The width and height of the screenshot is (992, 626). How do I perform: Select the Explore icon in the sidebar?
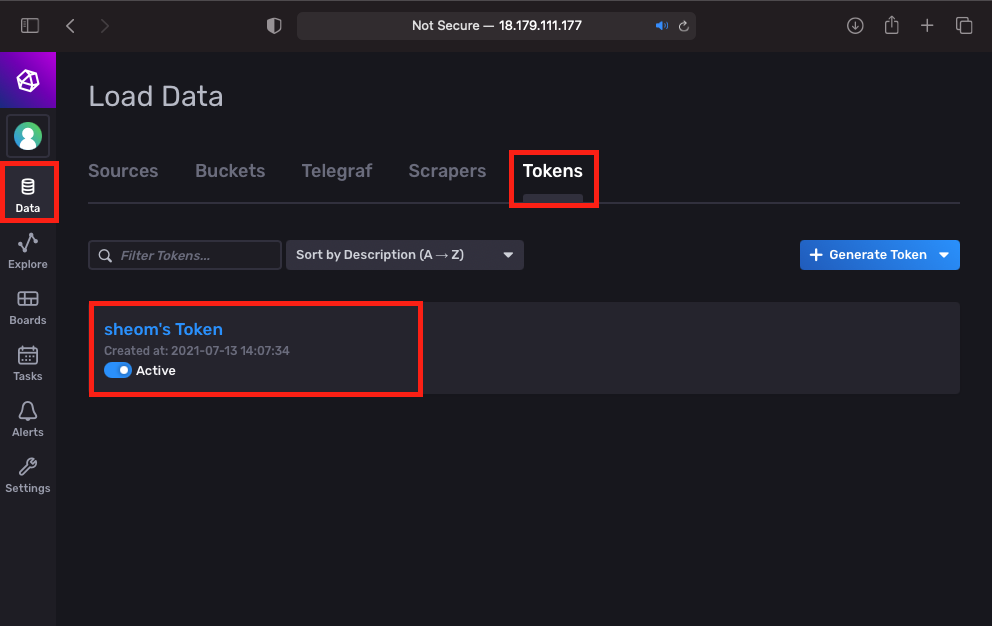click(27, 249)
